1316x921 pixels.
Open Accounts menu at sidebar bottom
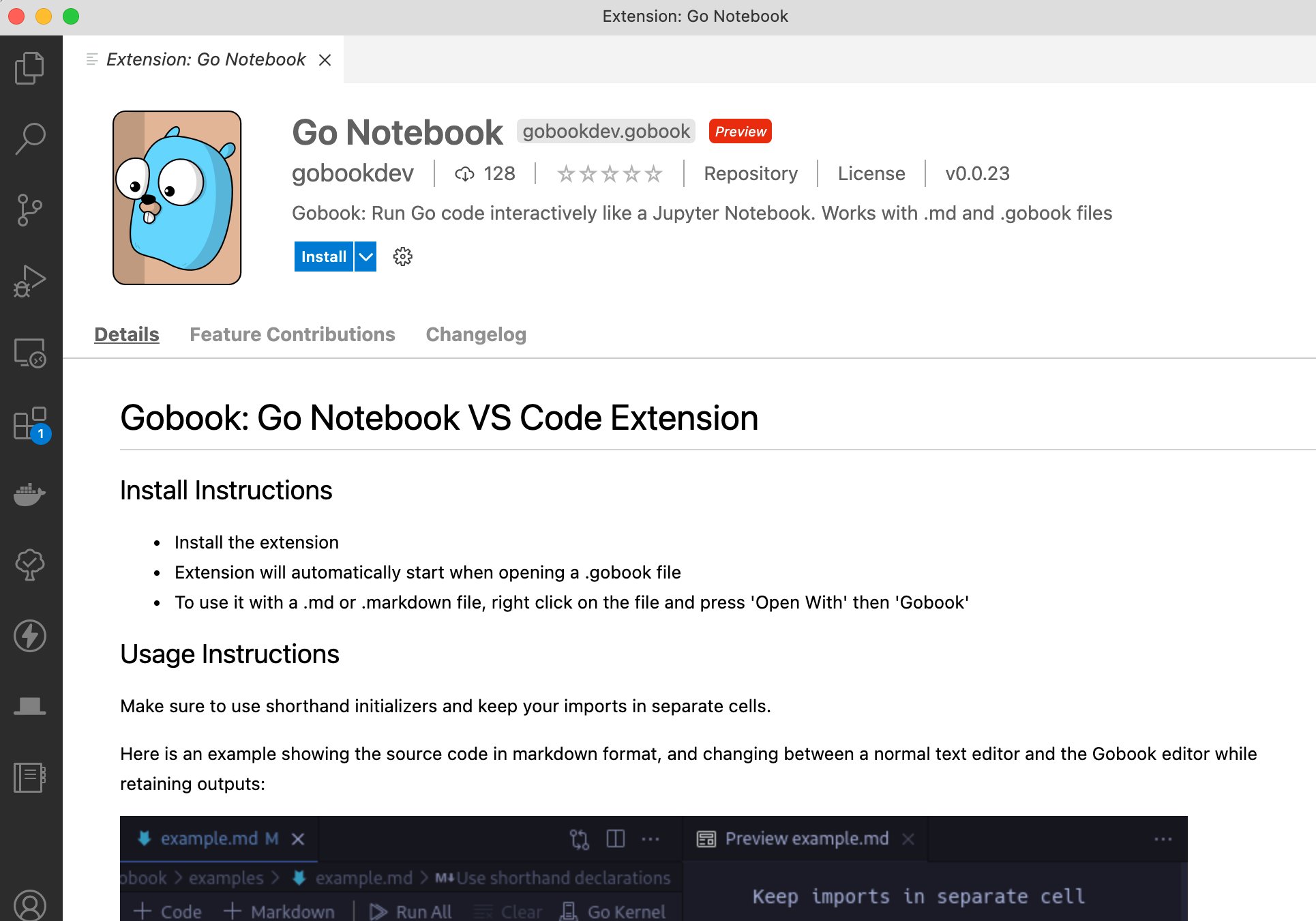click(x=30, y=905)
